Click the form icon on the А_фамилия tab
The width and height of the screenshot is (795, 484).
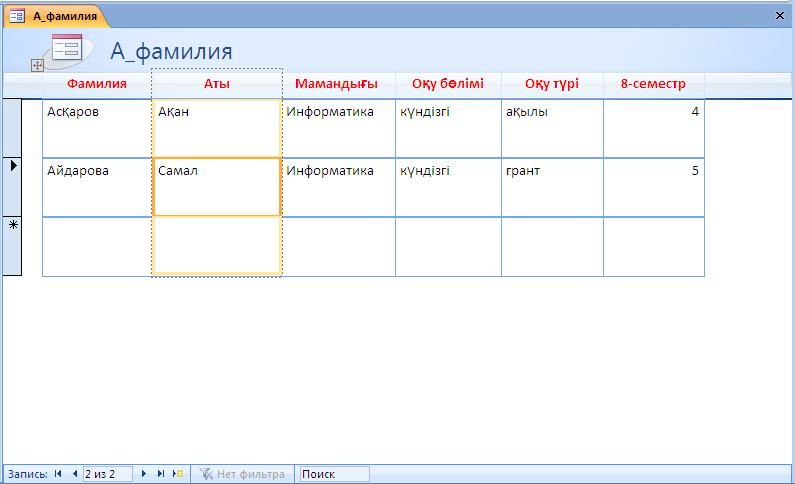point(17,16)
